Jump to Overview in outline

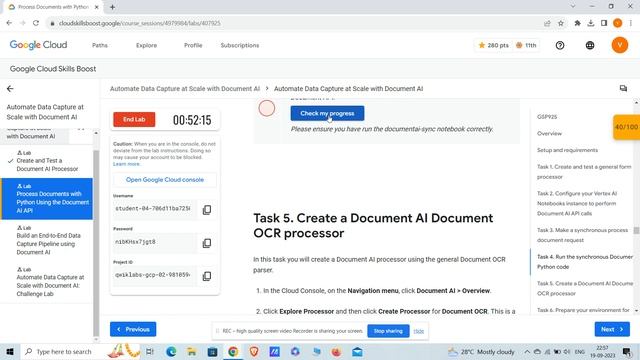[x=549, y=133]
